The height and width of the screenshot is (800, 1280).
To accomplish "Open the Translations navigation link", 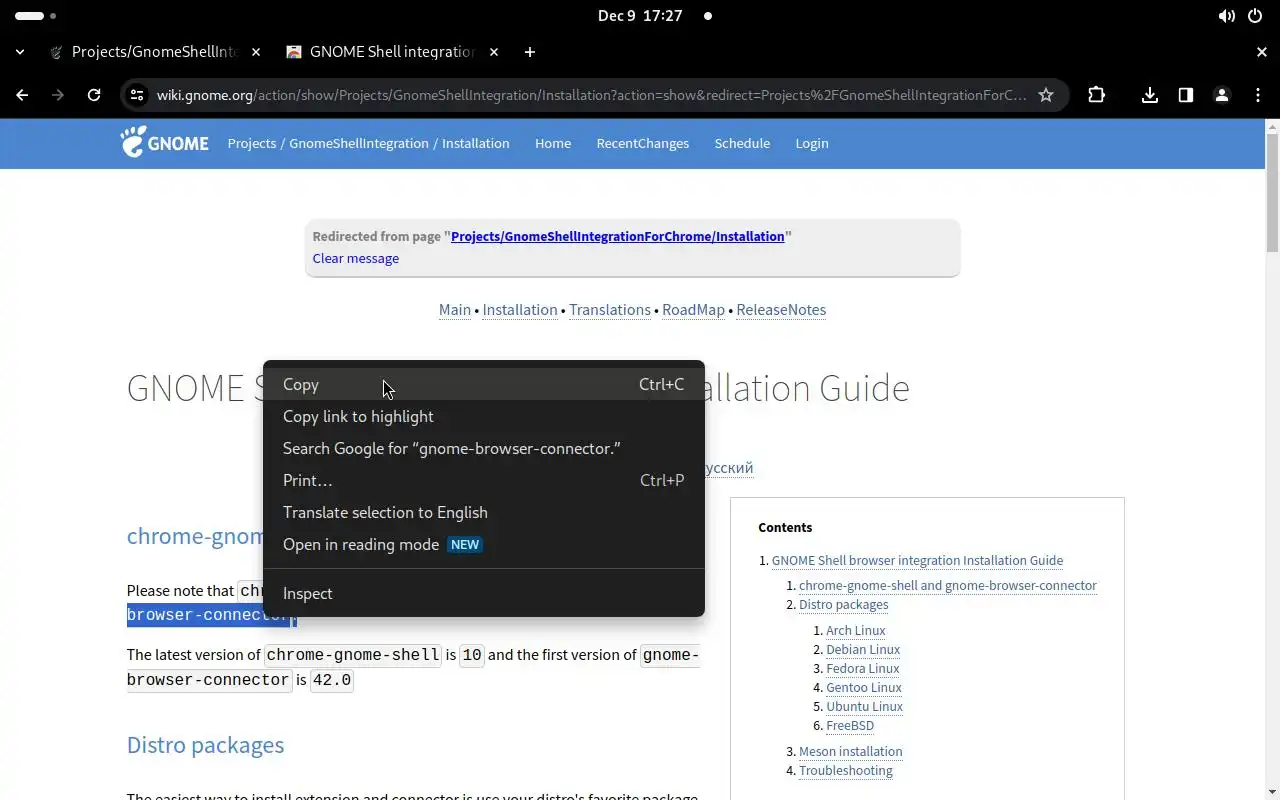I will [610, 310].
